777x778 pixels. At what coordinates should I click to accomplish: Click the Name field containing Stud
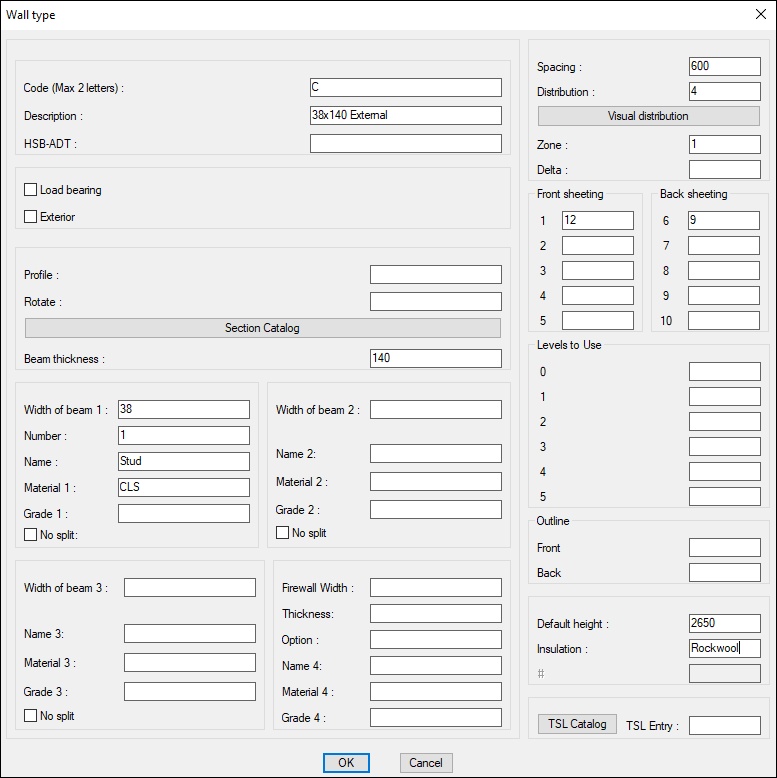point(184,461)
